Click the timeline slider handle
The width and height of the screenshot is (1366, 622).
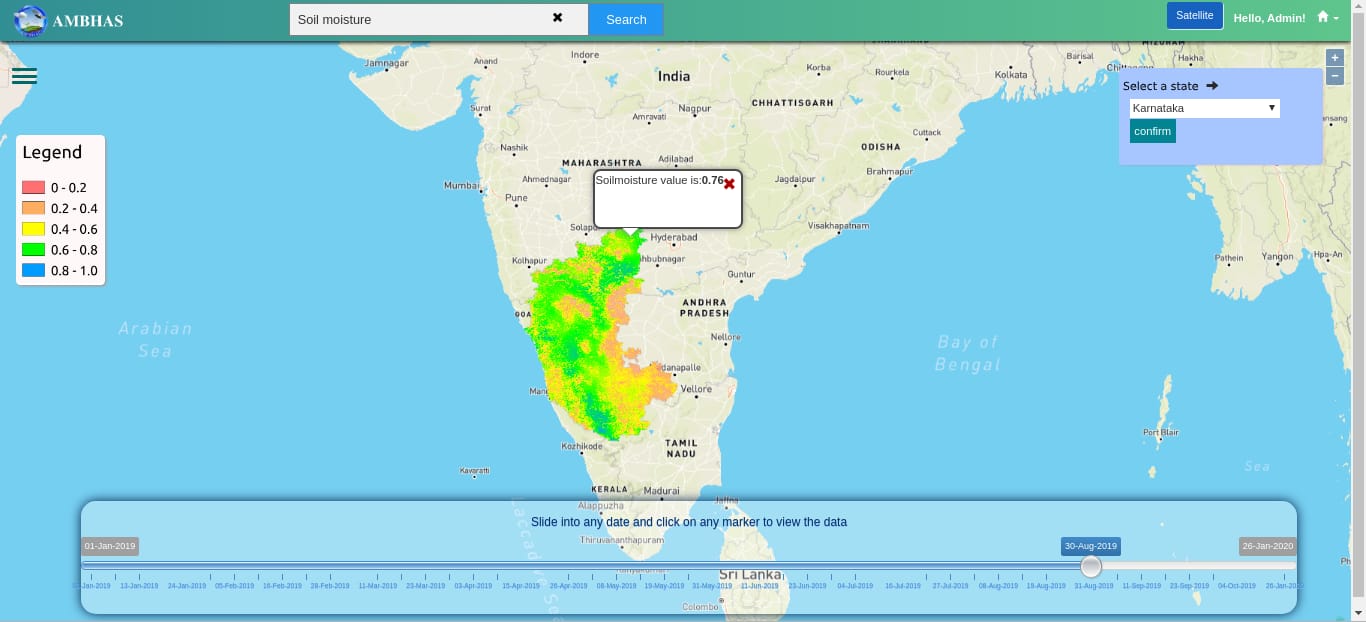[1091, 567]
